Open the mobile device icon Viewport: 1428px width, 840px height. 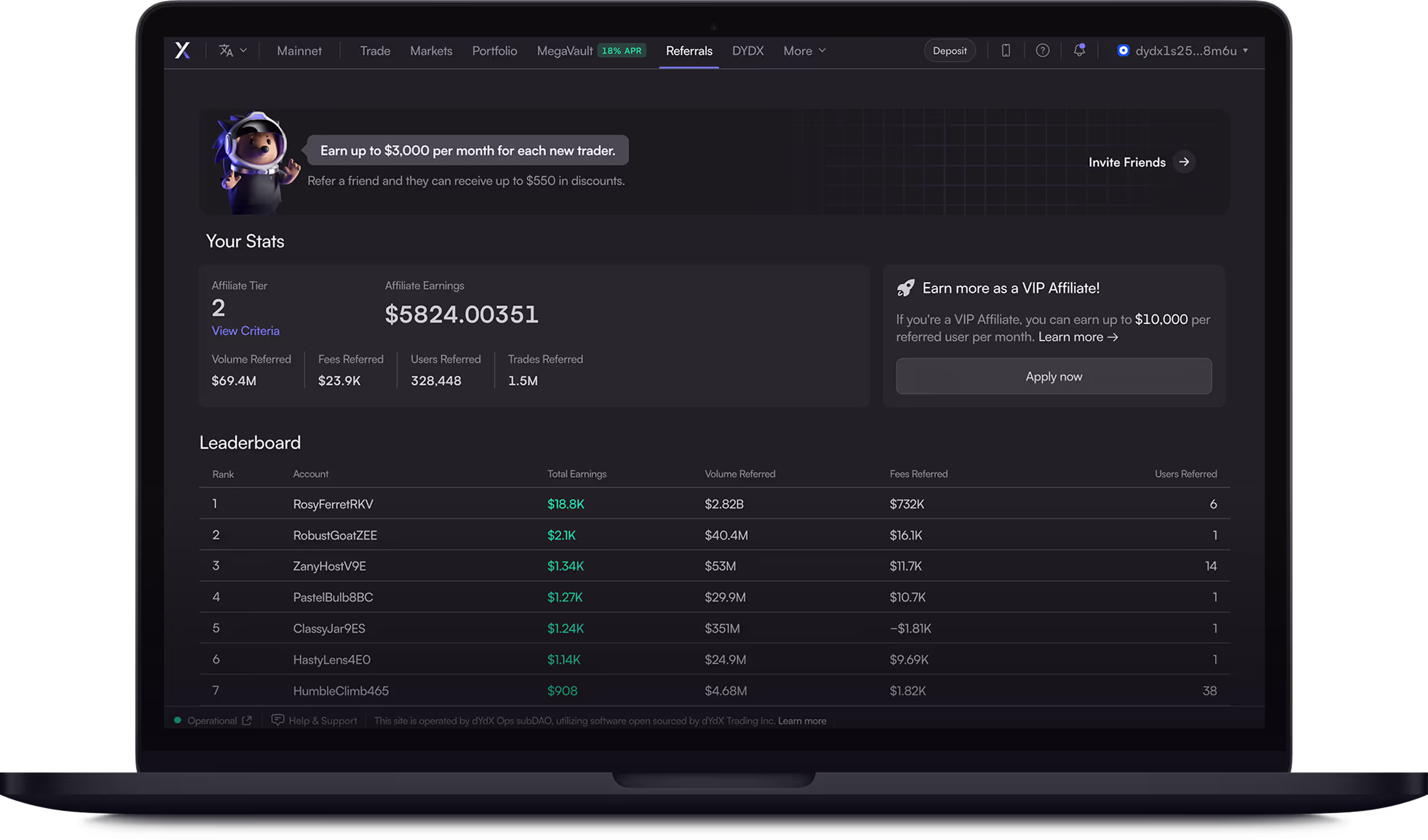pyautogui.click(x=1006, y=50)
